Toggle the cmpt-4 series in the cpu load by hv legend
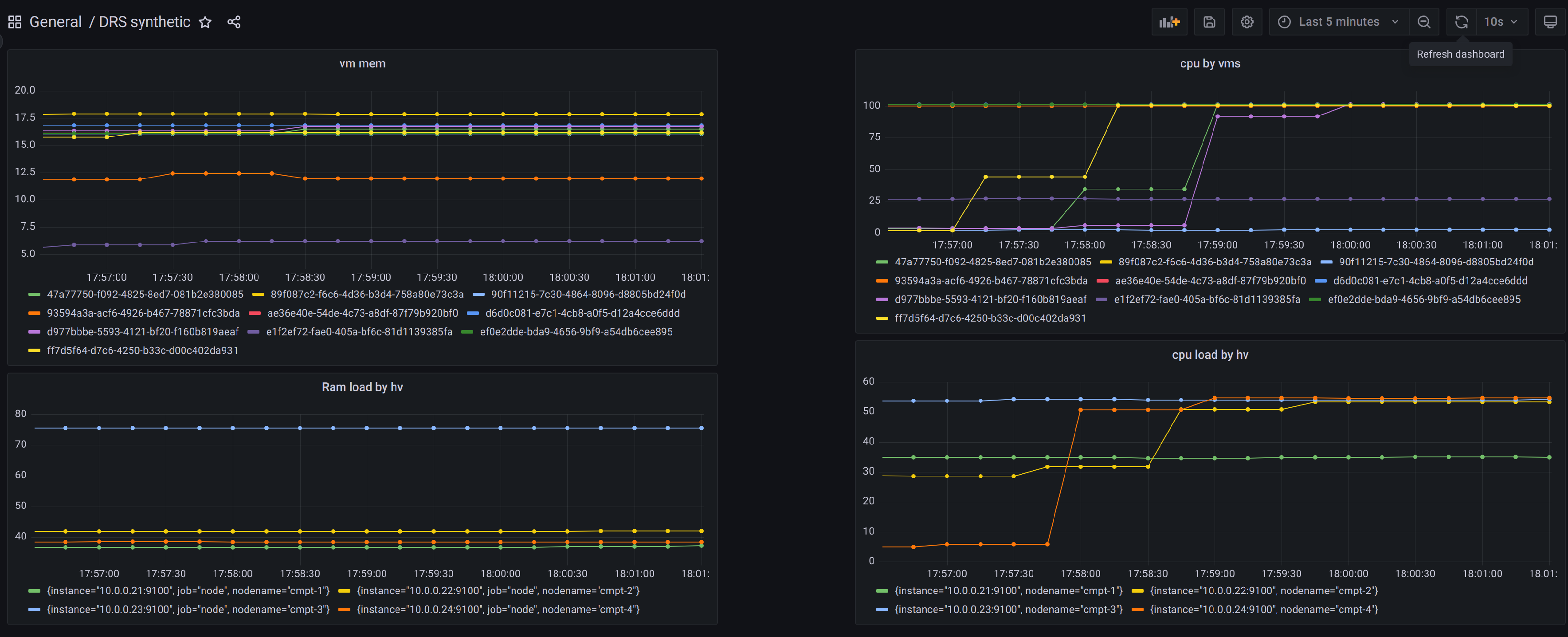This screenshot has width=1568, height=637. [x=1263, y=609]
